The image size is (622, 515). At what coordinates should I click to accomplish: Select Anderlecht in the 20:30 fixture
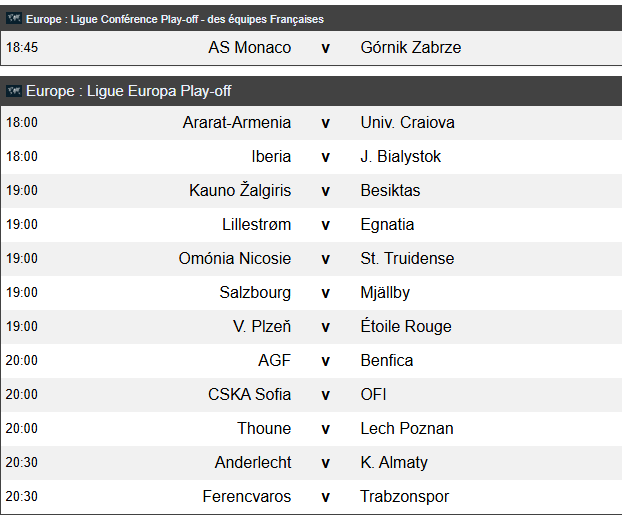point(253,463)
